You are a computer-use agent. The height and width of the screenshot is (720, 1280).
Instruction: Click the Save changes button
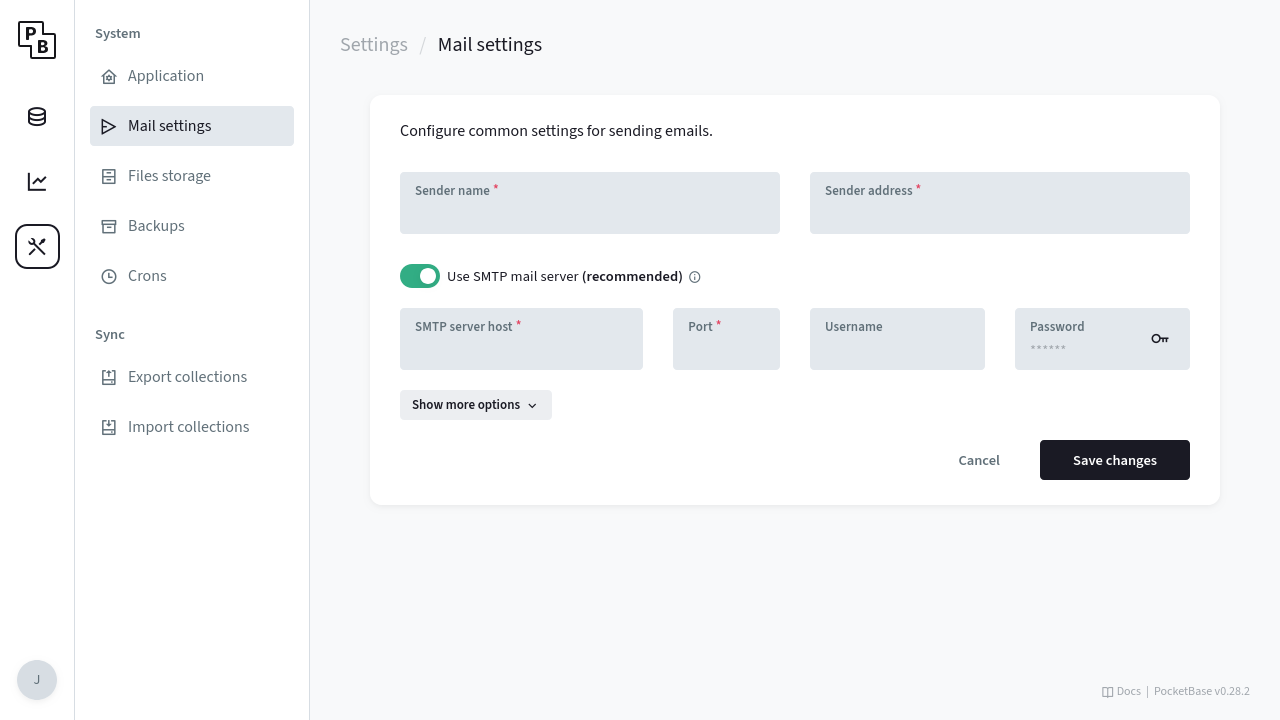1114,460
